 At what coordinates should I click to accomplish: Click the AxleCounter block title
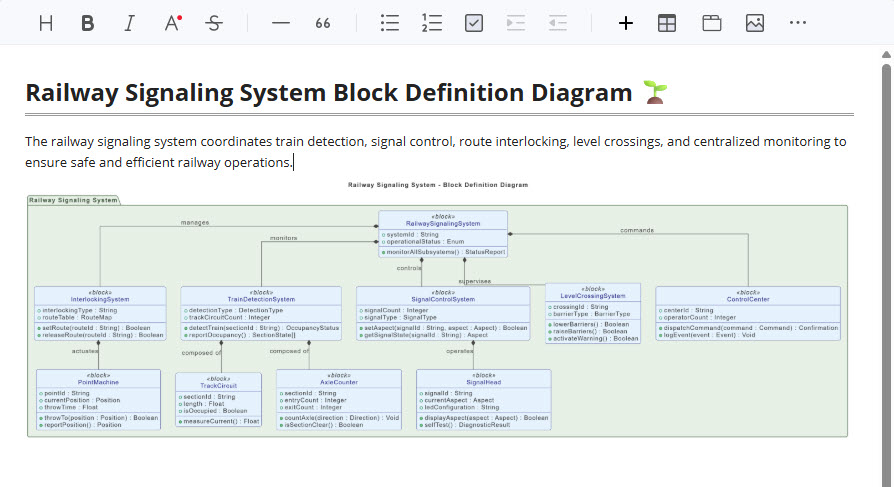(x=339, y=383)
